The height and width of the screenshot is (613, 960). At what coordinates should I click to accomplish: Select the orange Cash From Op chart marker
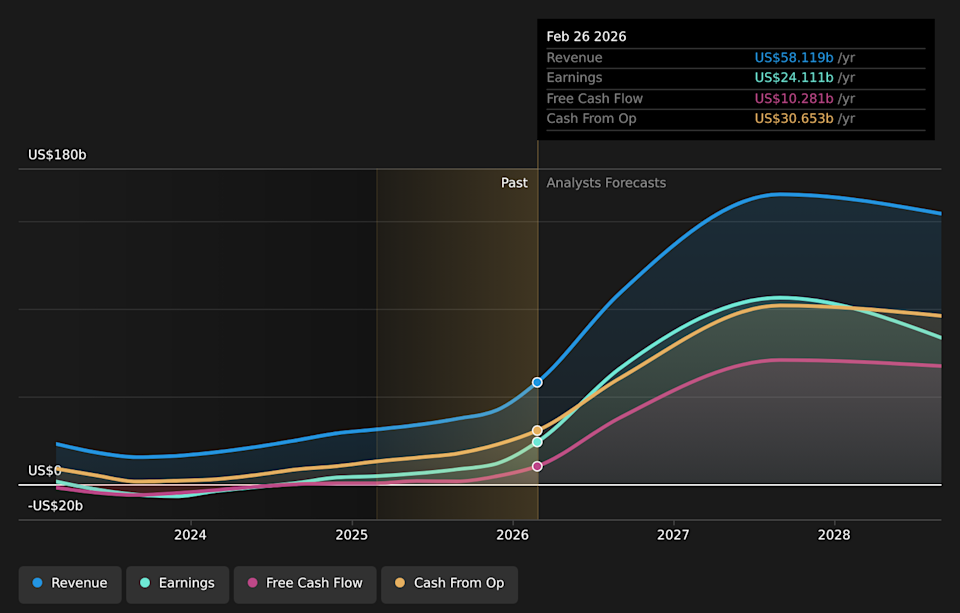pyautogui.click(x=537, y=430)
